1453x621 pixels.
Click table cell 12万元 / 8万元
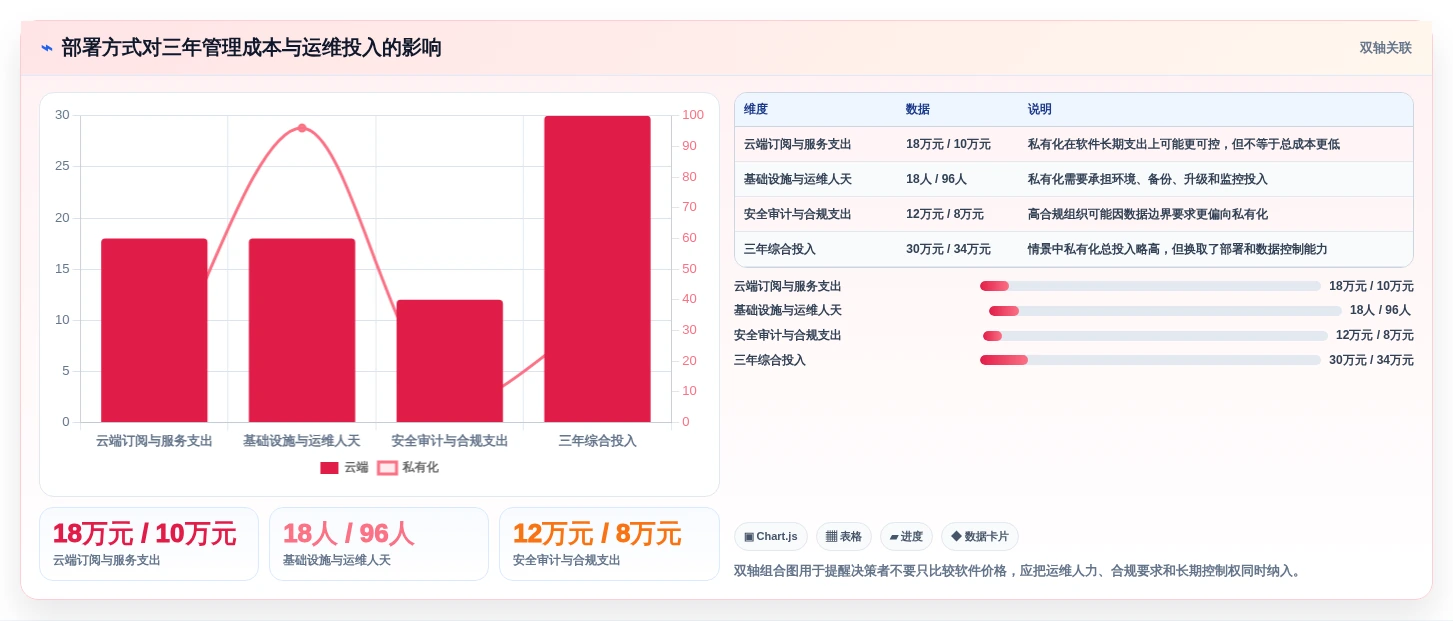(945, 215)
